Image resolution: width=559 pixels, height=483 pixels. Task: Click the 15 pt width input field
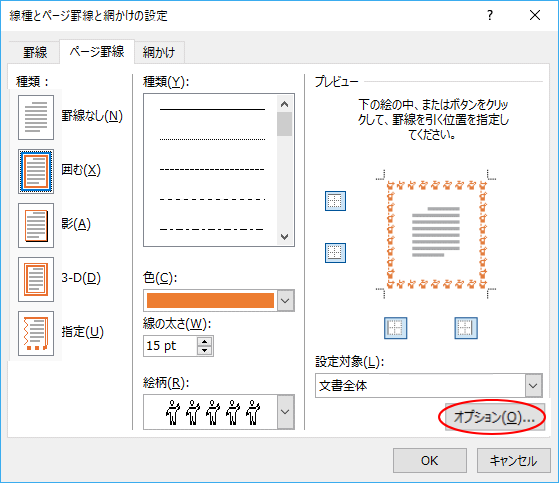[170, 346]
